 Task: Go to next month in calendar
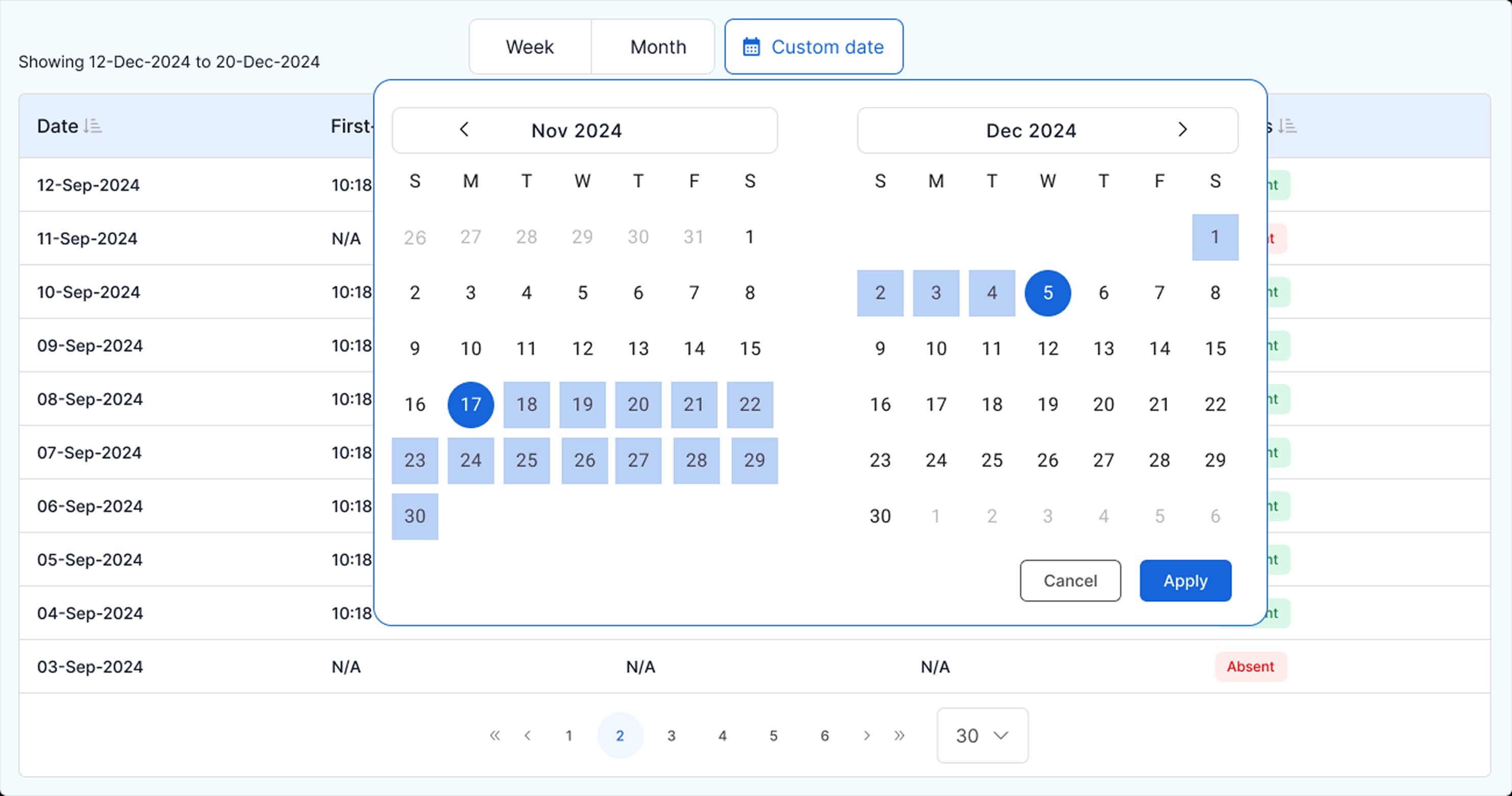point(1182,130)
